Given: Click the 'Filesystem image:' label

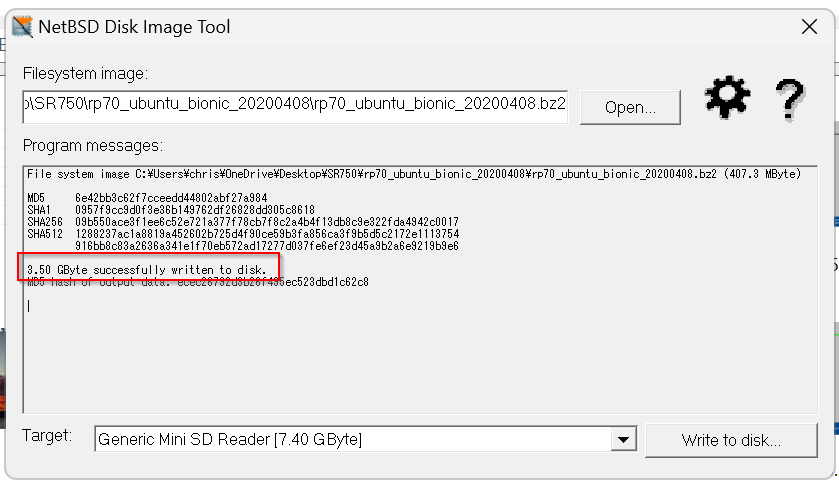Looking at the screenshot, I should 86,73.
